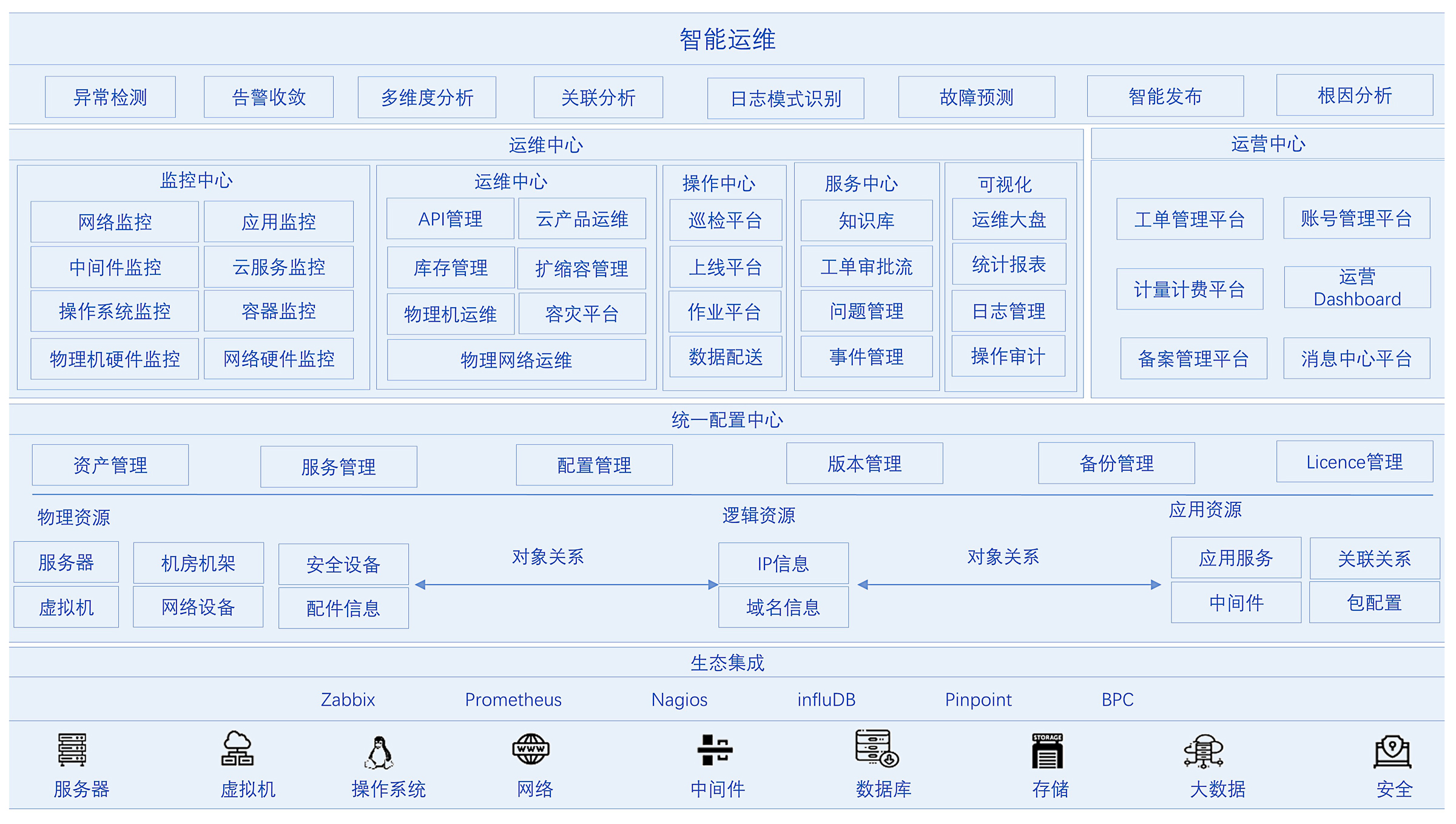The image size is (1456, 824).
Task: Click the database icon
Action: click(x=877, y=749)
